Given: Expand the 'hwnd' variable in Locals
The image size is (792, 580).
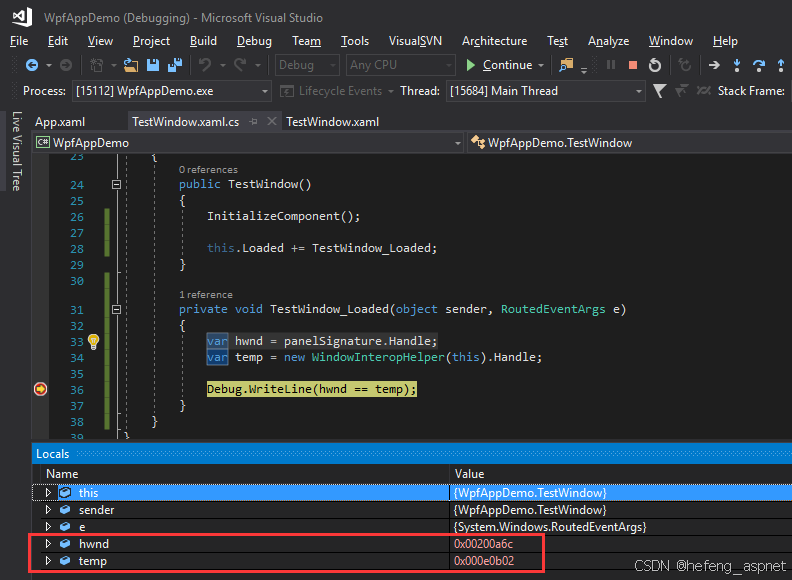Looking at the screenshot, I should 48,544.
